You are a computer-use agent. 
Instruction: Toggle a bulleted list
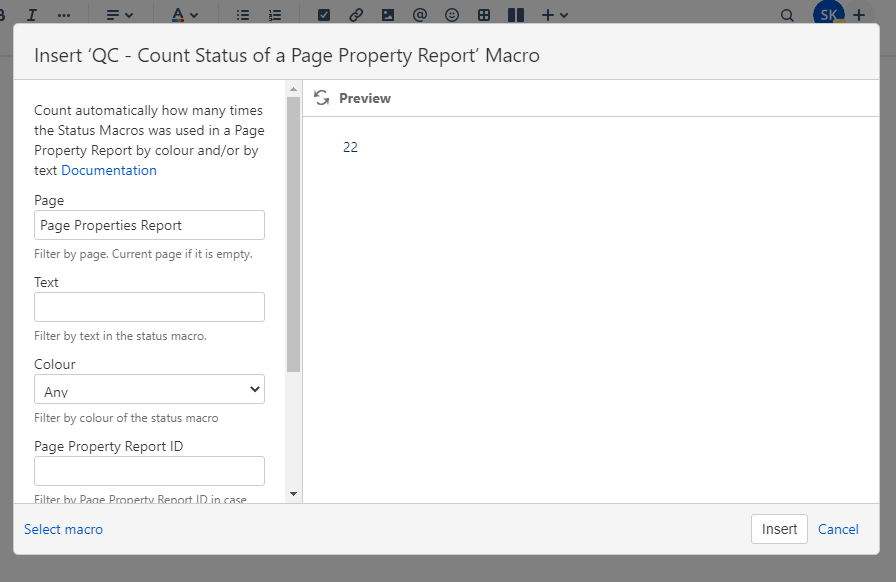[242, 14]
